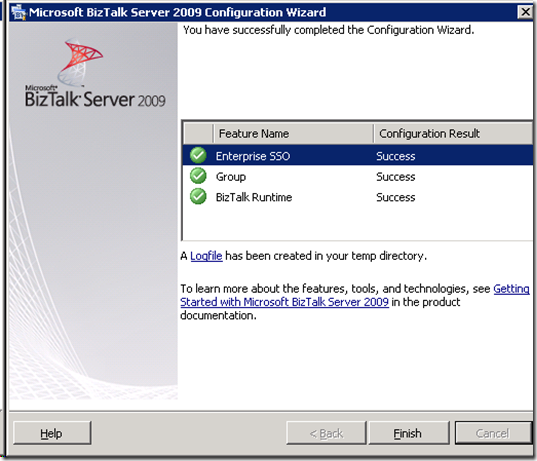The width and height of the screenshot is (537, 461).
Task: Click the Configuration Result column header
Action: pyautogui.click(x=453, y=134)
